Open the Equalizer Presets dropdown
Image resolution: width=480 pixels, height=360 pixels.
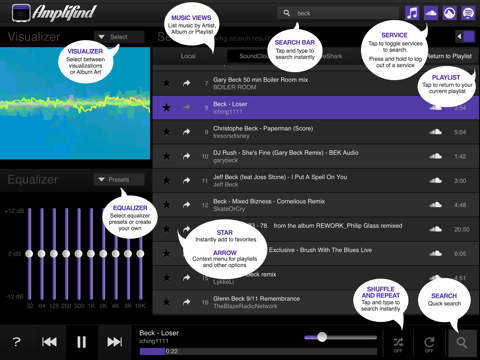coord(119,179)
